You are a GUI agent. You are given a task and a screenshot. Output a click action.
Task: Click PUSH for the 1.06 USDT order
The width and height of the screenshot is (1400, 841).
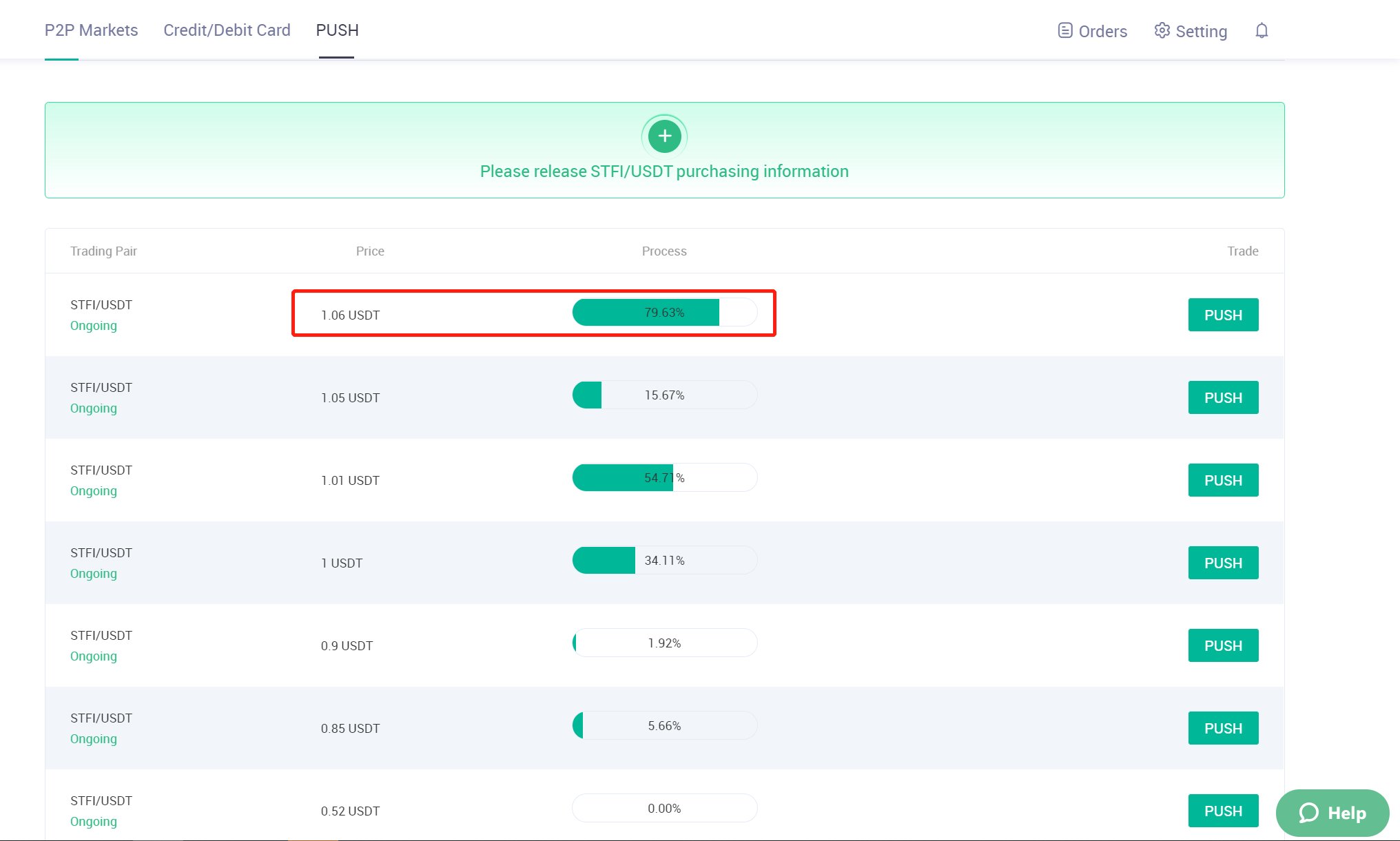click(x=1223, y=315)
